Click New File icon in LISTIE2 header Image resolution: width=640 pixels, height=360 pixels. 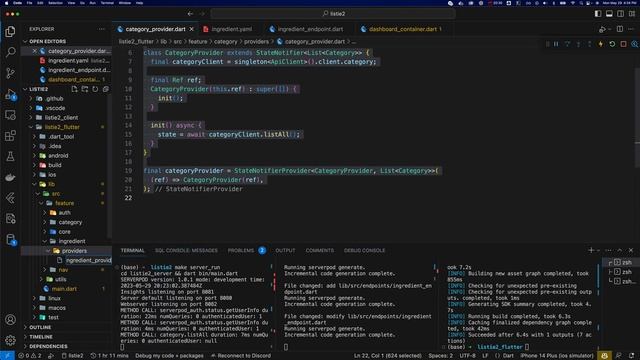(74, 89)
